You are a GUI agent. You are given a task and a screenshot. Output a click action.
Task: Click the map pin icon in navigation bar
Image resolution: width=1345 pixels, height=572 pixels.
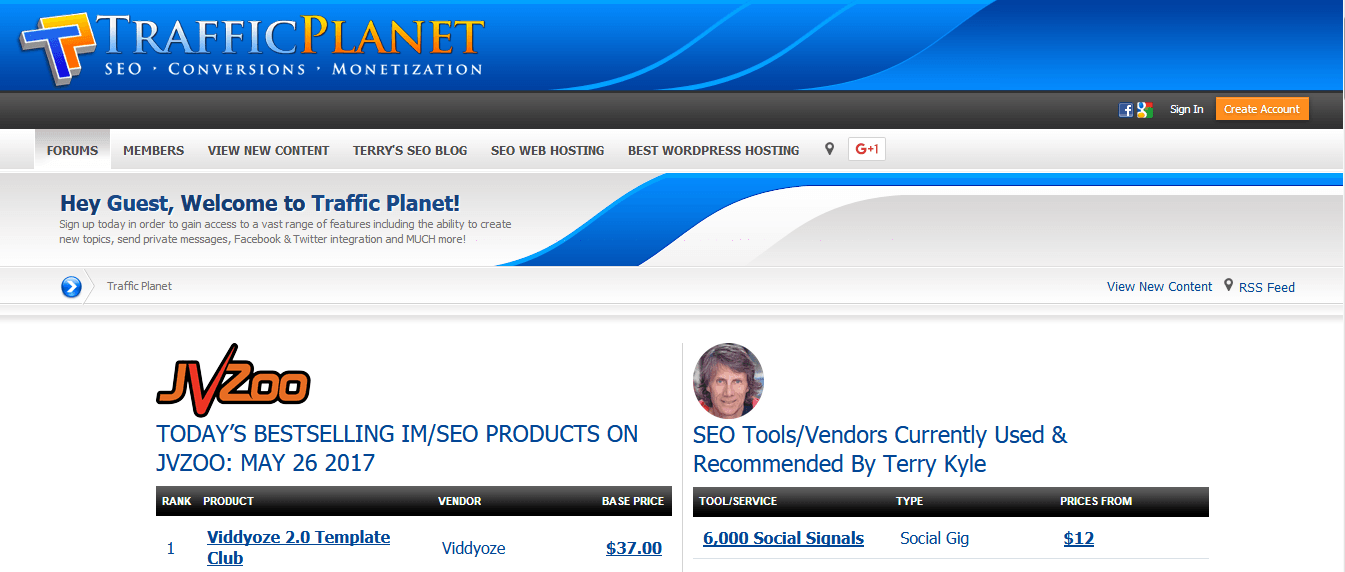coord(829,149)
